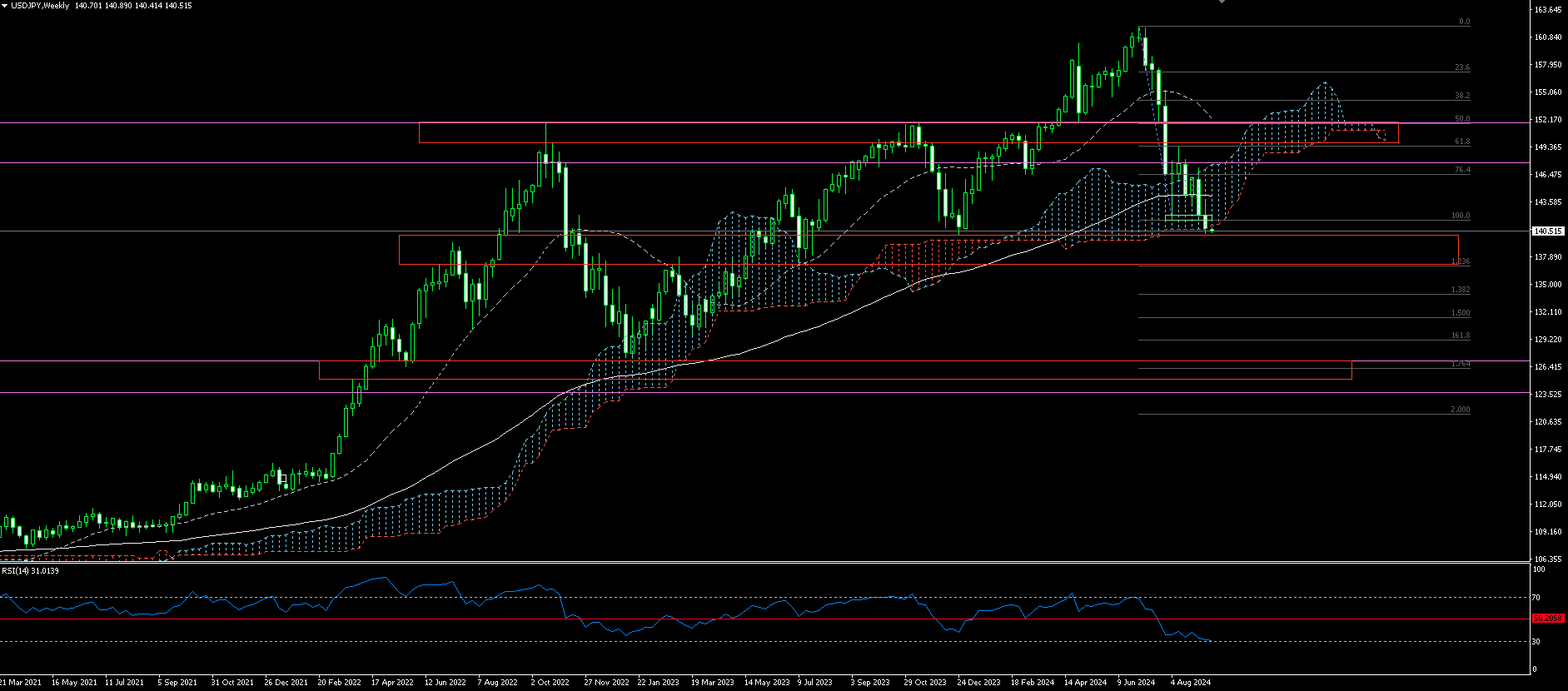Click RSI scale value 70

[1536, 598]
